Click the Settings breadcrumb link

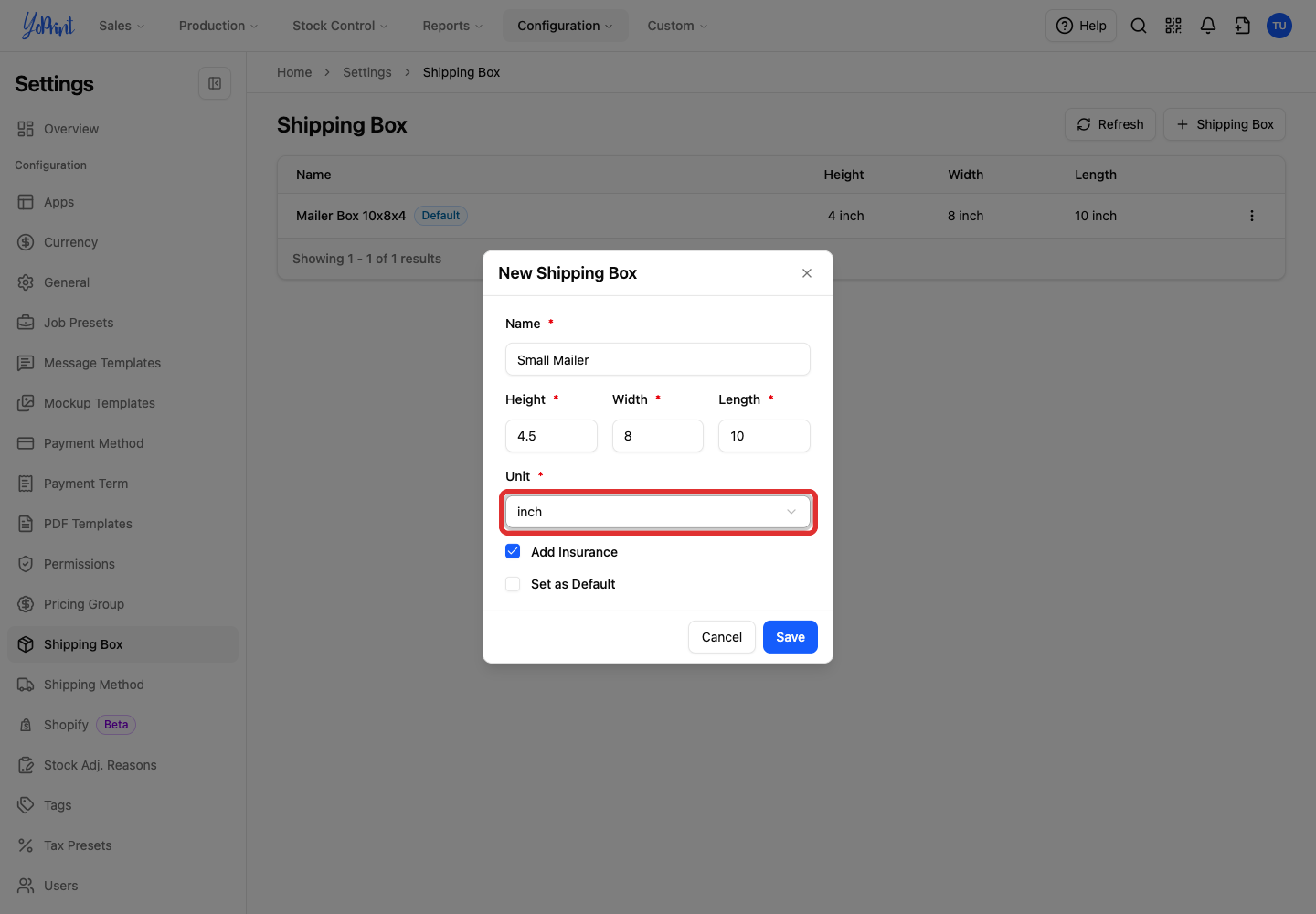point(367,72)
